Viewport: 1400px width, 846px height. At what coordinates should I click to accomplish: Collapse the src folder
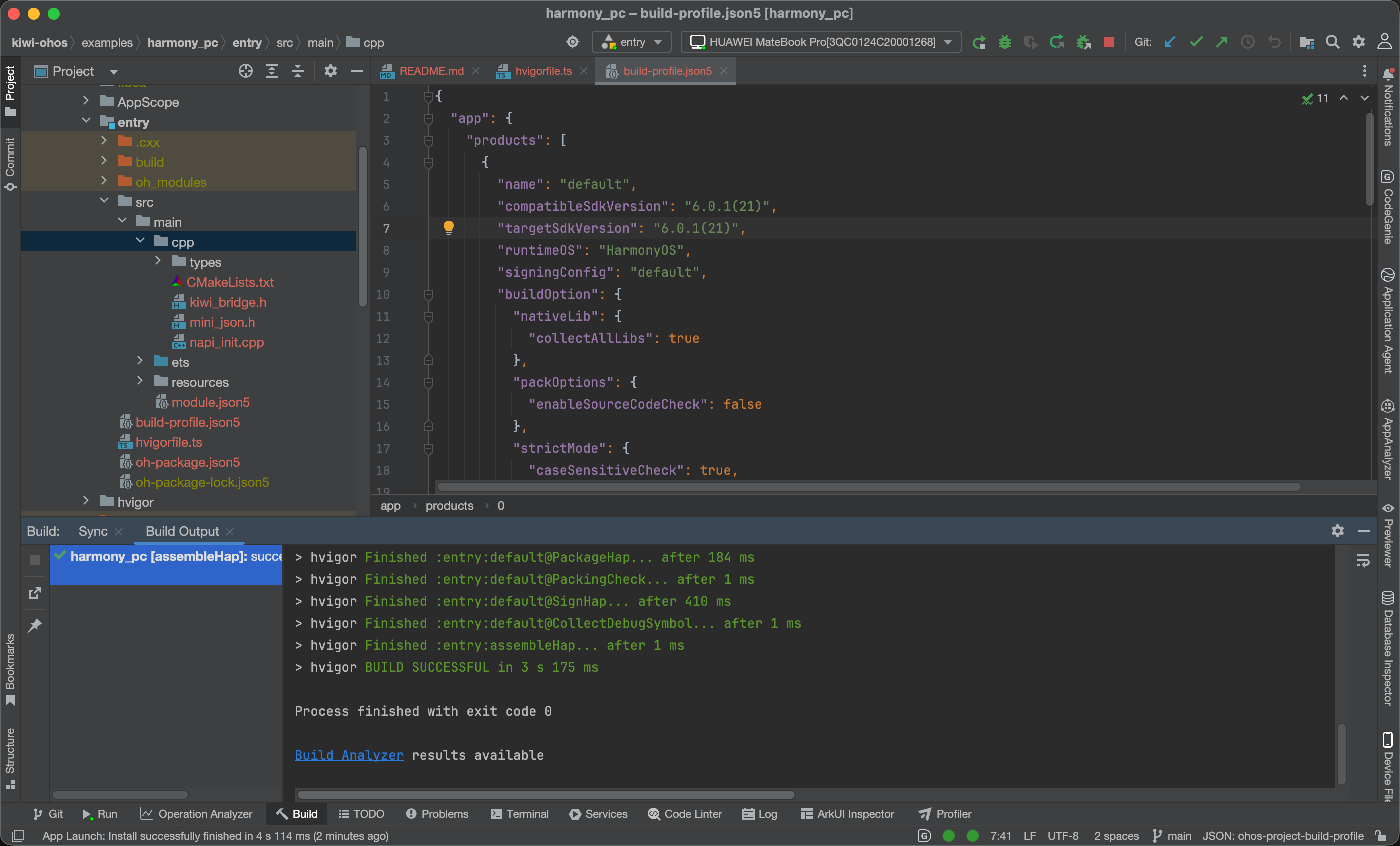tap(104, 201)
